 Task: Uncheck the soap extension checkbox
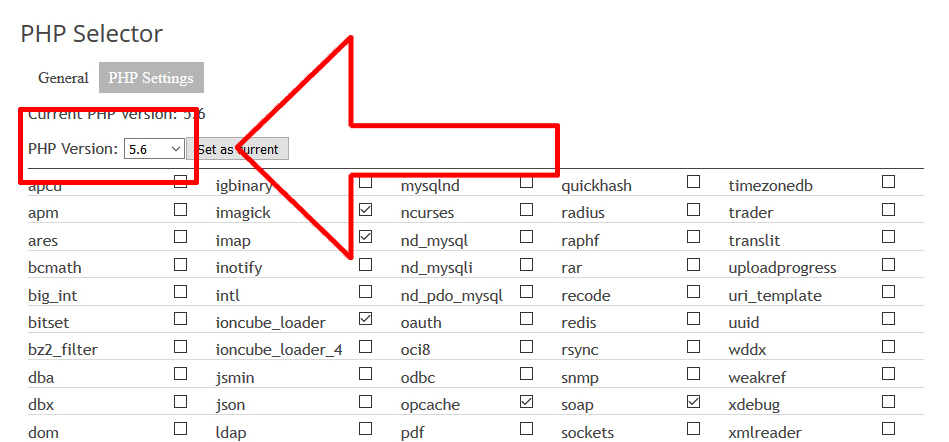point(693,402)
